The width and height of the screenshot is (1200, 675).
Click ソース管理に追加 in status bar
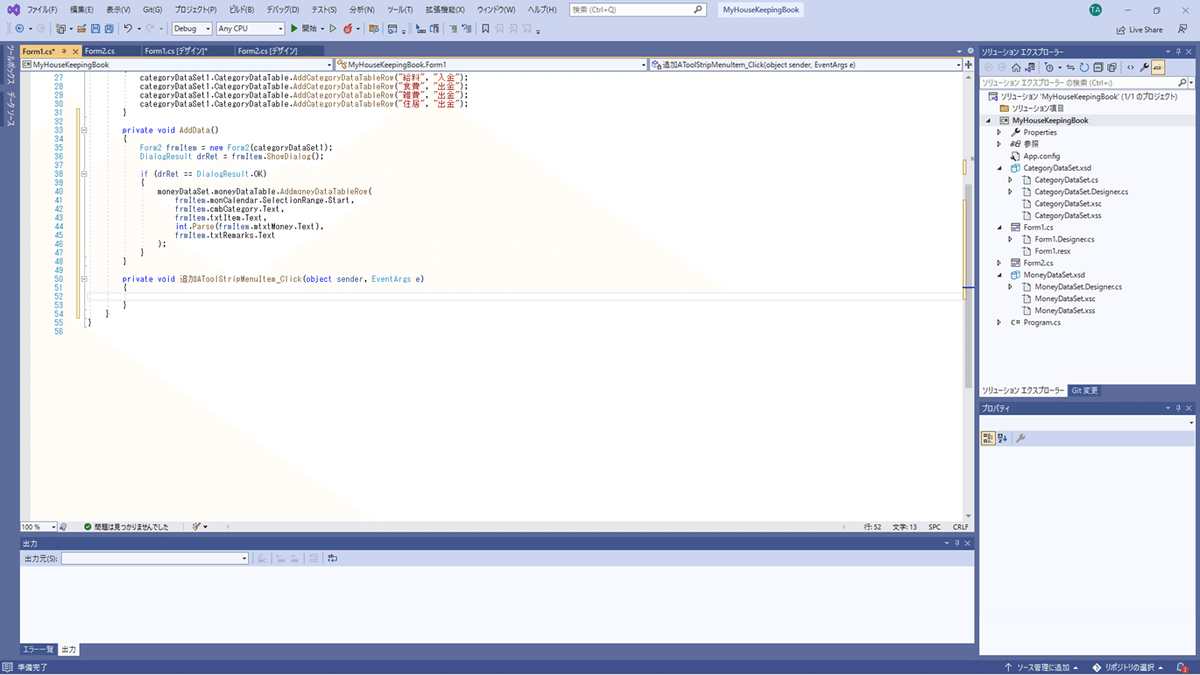pos(1043,667)
